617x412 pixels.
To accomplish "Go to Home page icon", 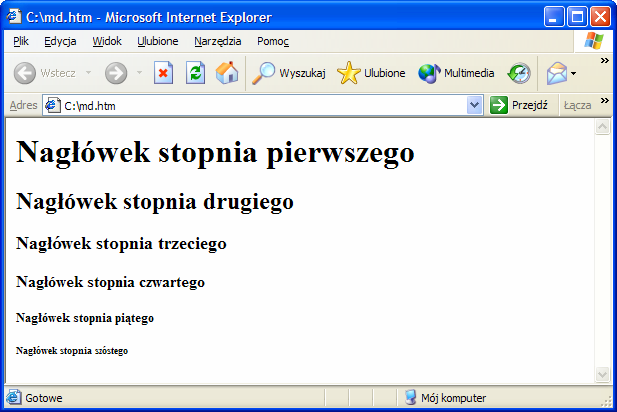I will click(227, 73).
